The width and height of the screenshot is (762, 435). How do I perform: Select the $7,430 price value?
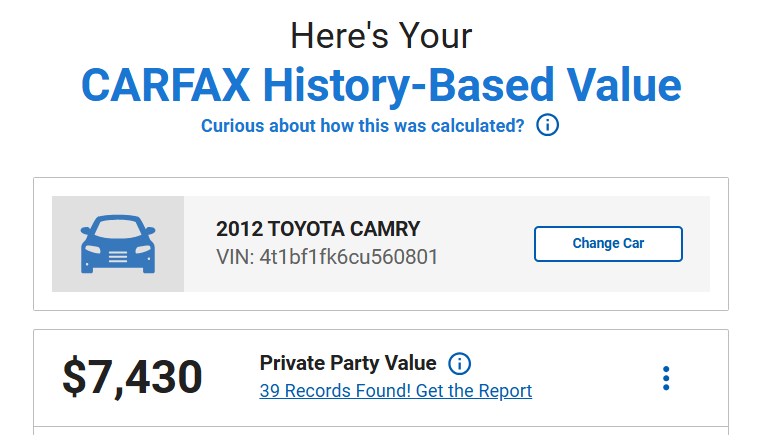[132, 377]
